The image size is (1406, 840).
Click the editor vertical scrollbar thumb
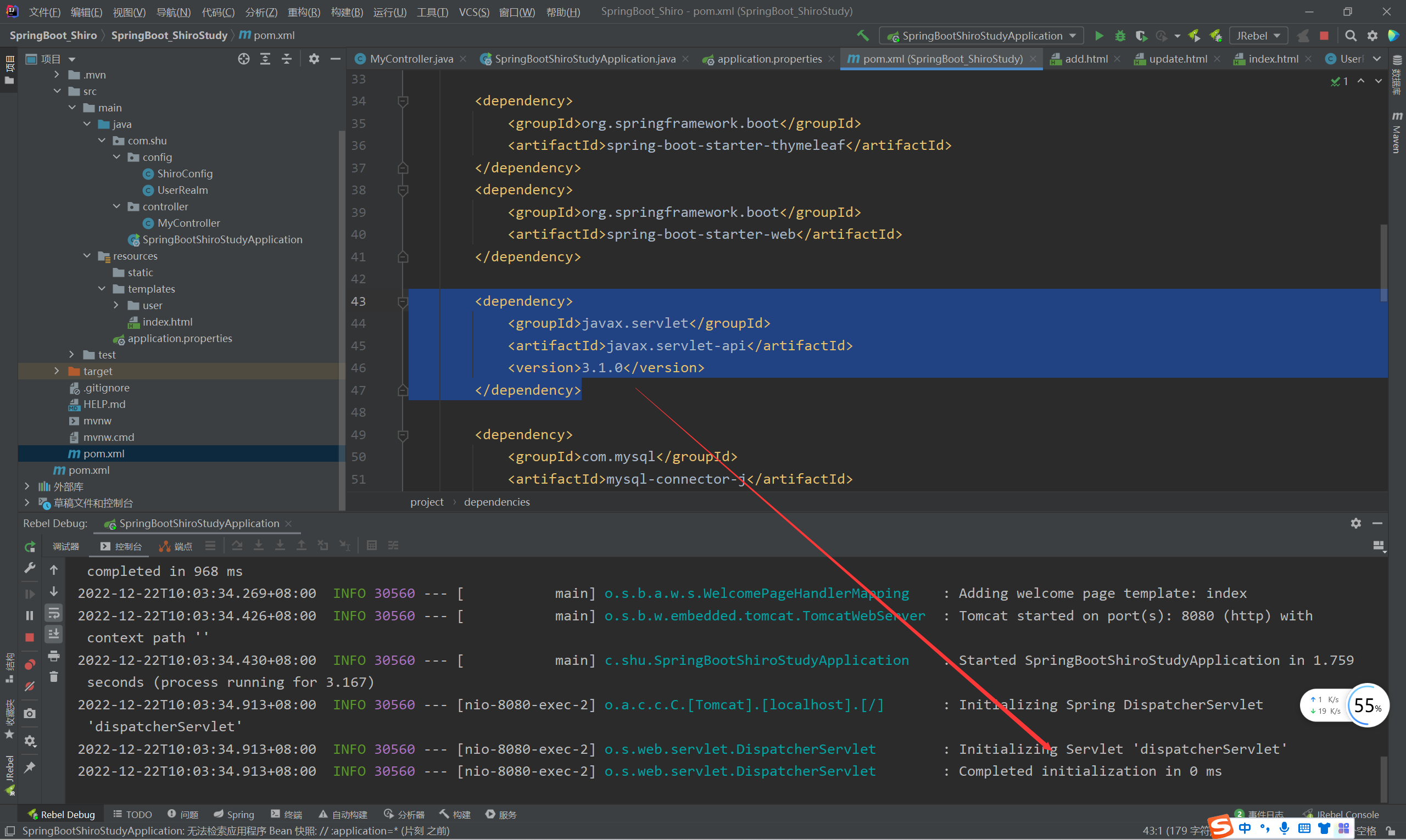(x=1383, y=263)
